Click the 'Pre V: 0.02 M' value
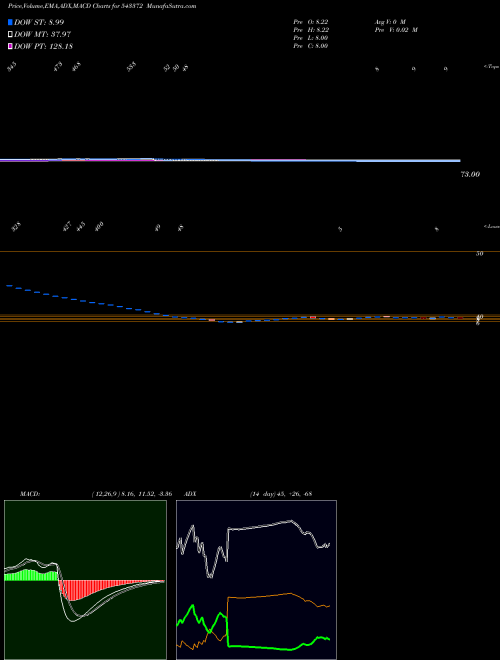 pyautogui.click(x=396, y=30)
